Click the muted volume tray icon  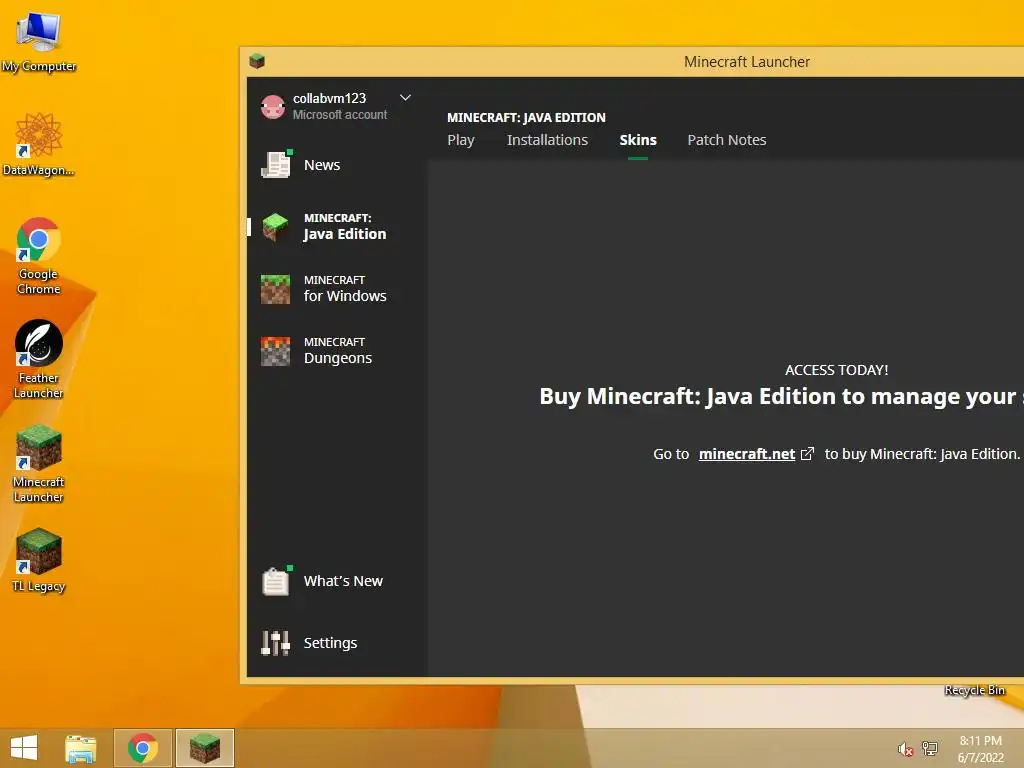905,749
